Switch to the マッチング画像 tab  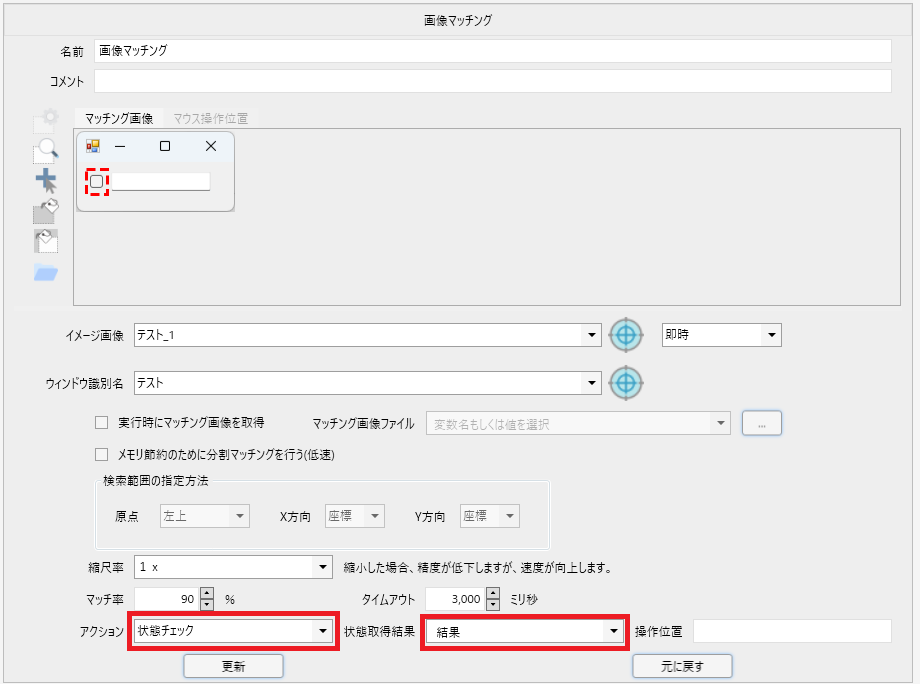[119, 118]
